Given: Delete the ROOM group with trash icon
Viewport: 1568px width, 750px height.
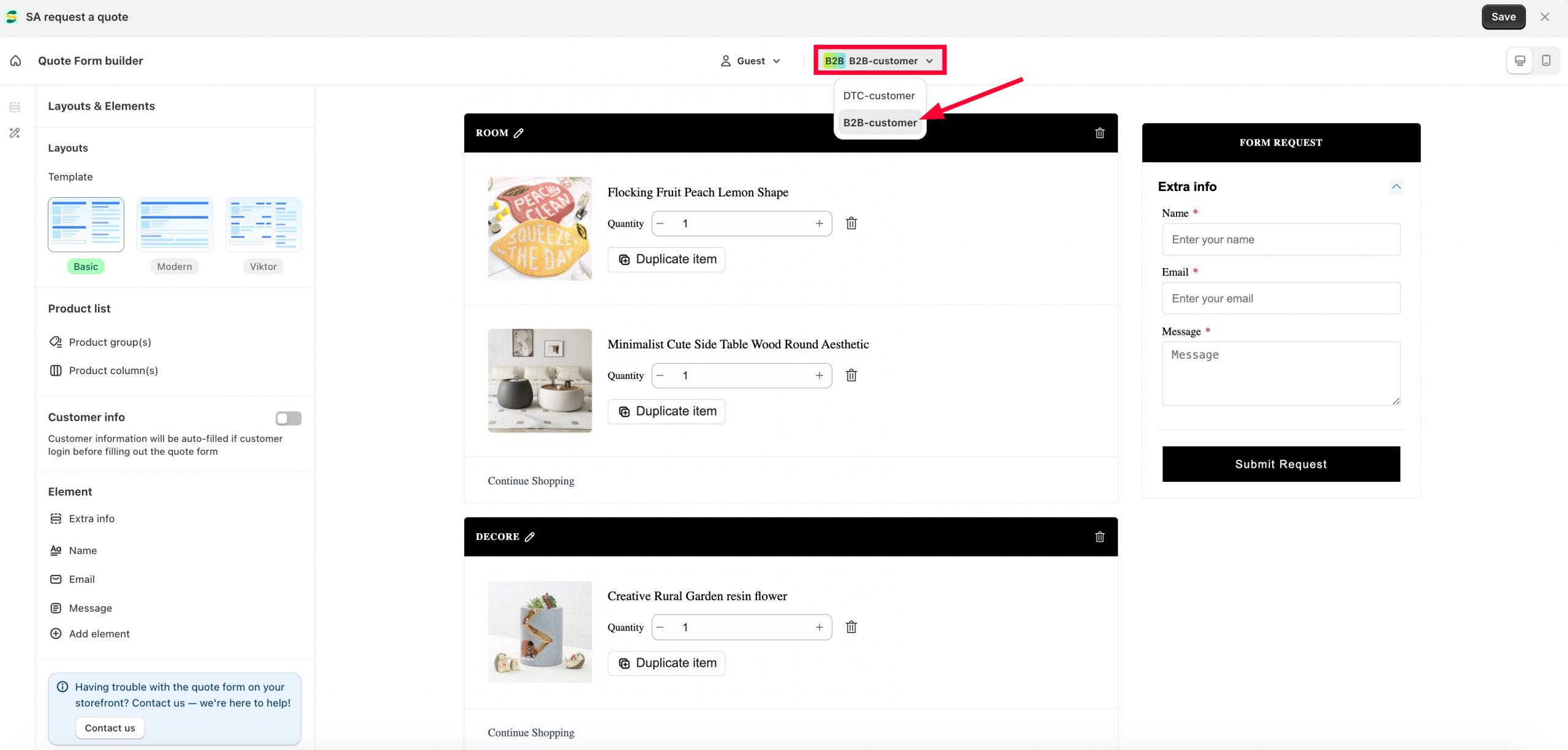Looking at the screenshot, I should coord(1099,133).
